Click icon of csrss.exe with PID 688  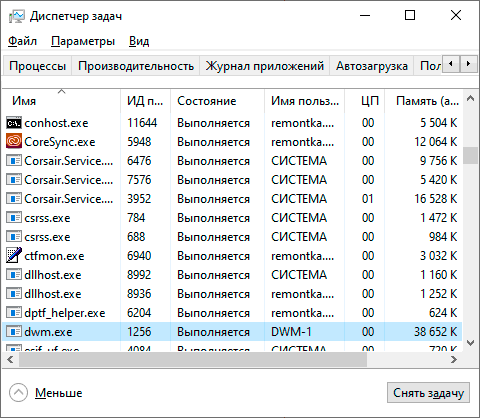click(x=14, y=237)
